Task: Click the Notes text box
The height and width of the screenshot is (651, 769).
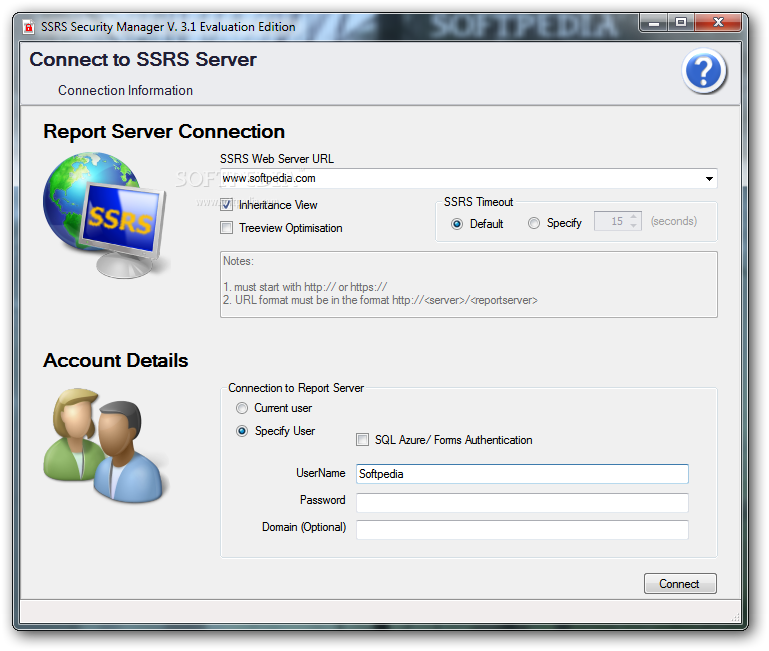Action: point(469,285)
